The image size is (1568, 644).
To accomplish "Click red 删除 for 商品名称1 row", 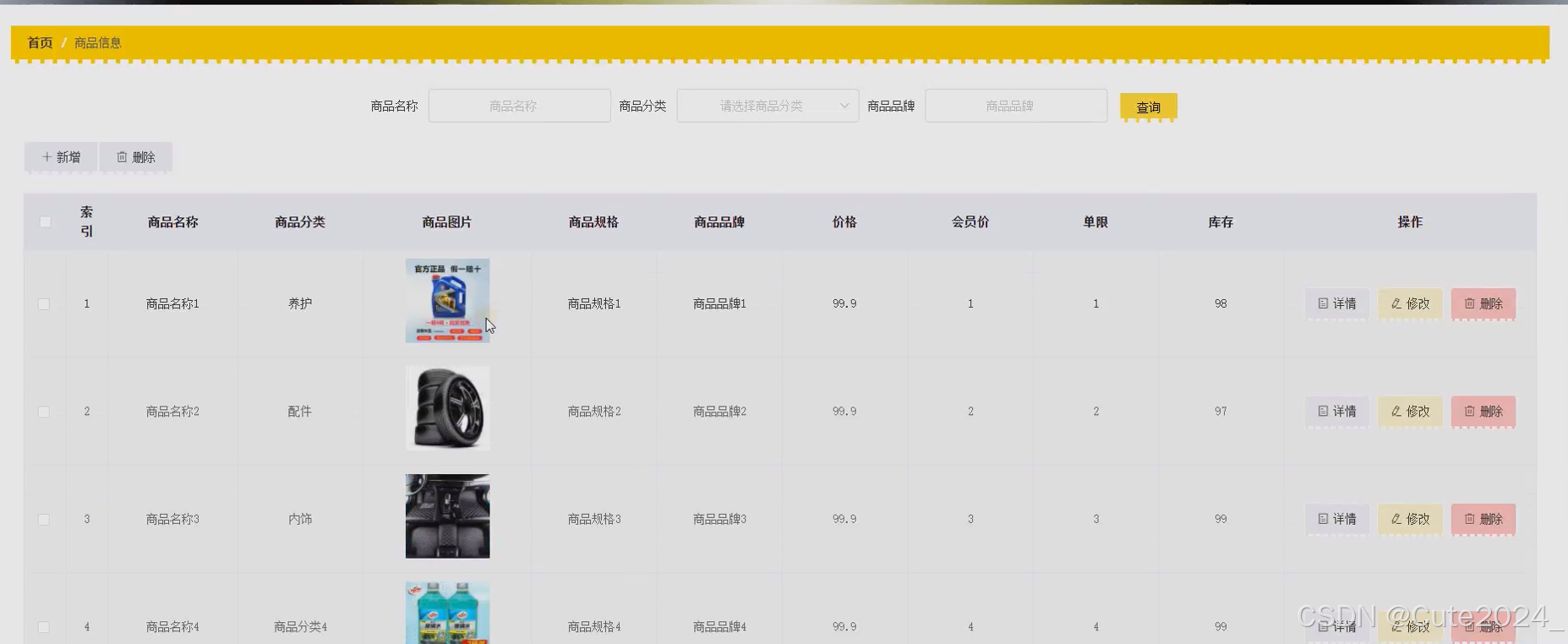I will (x=1483, y=303).
